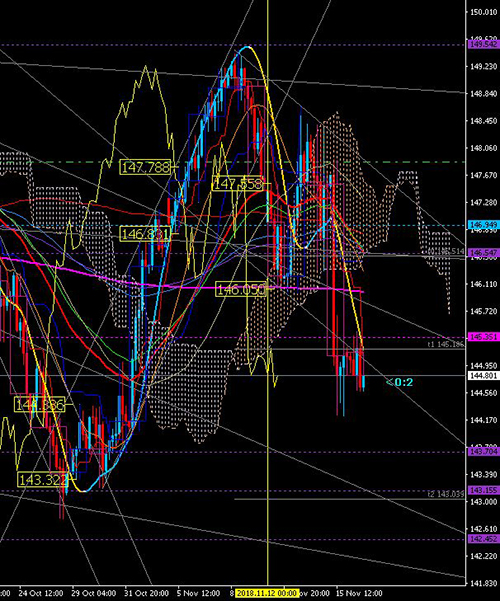Click the 144.560 price scale value

(x=484, y=393)
